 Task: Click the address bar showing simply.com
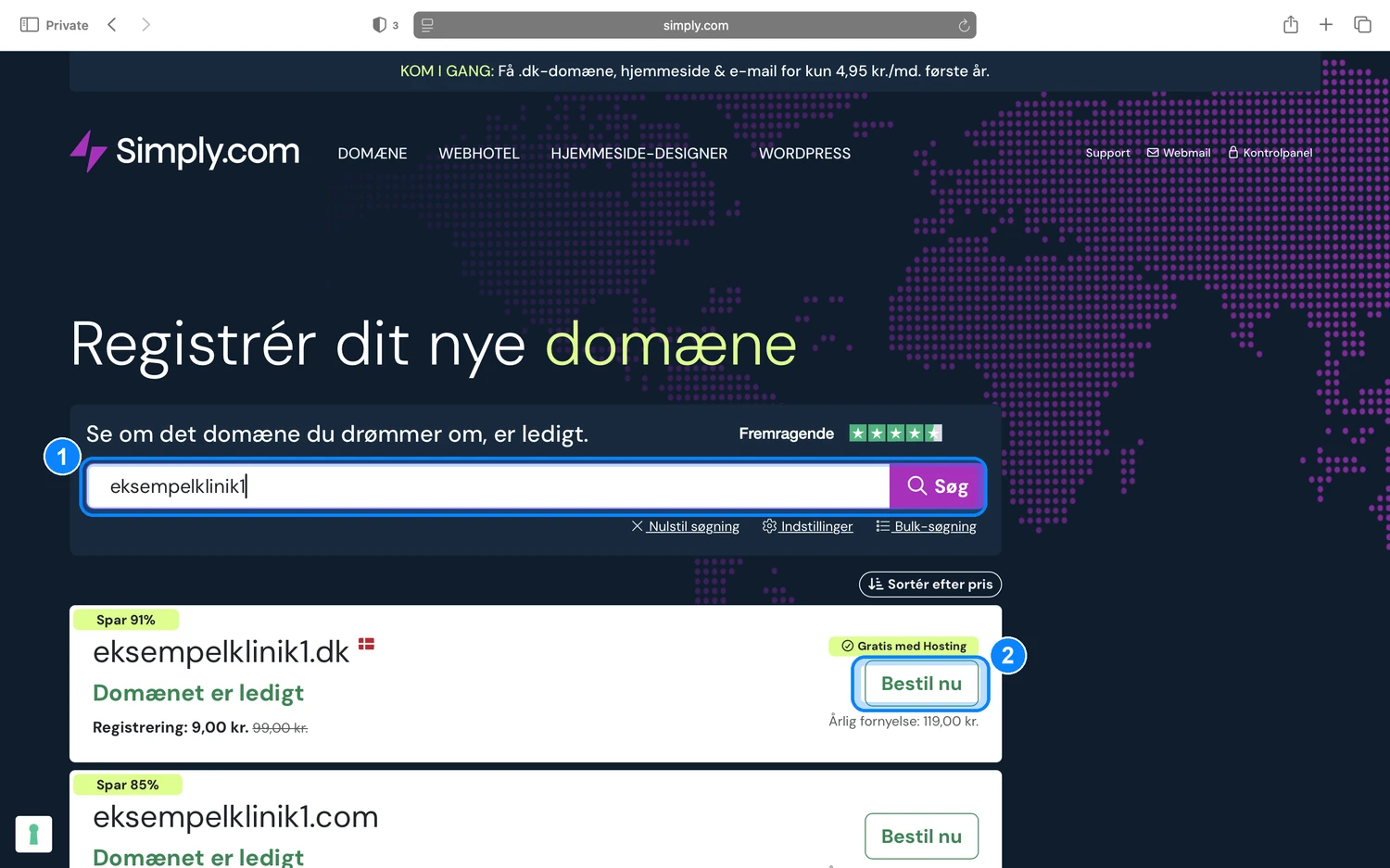pyautogui.click(x=695, y=25)
